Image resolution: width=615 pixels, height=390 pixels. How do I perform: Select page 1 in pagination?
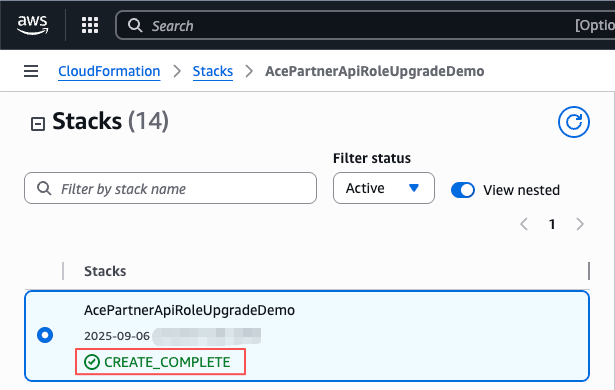coord(552,224)
